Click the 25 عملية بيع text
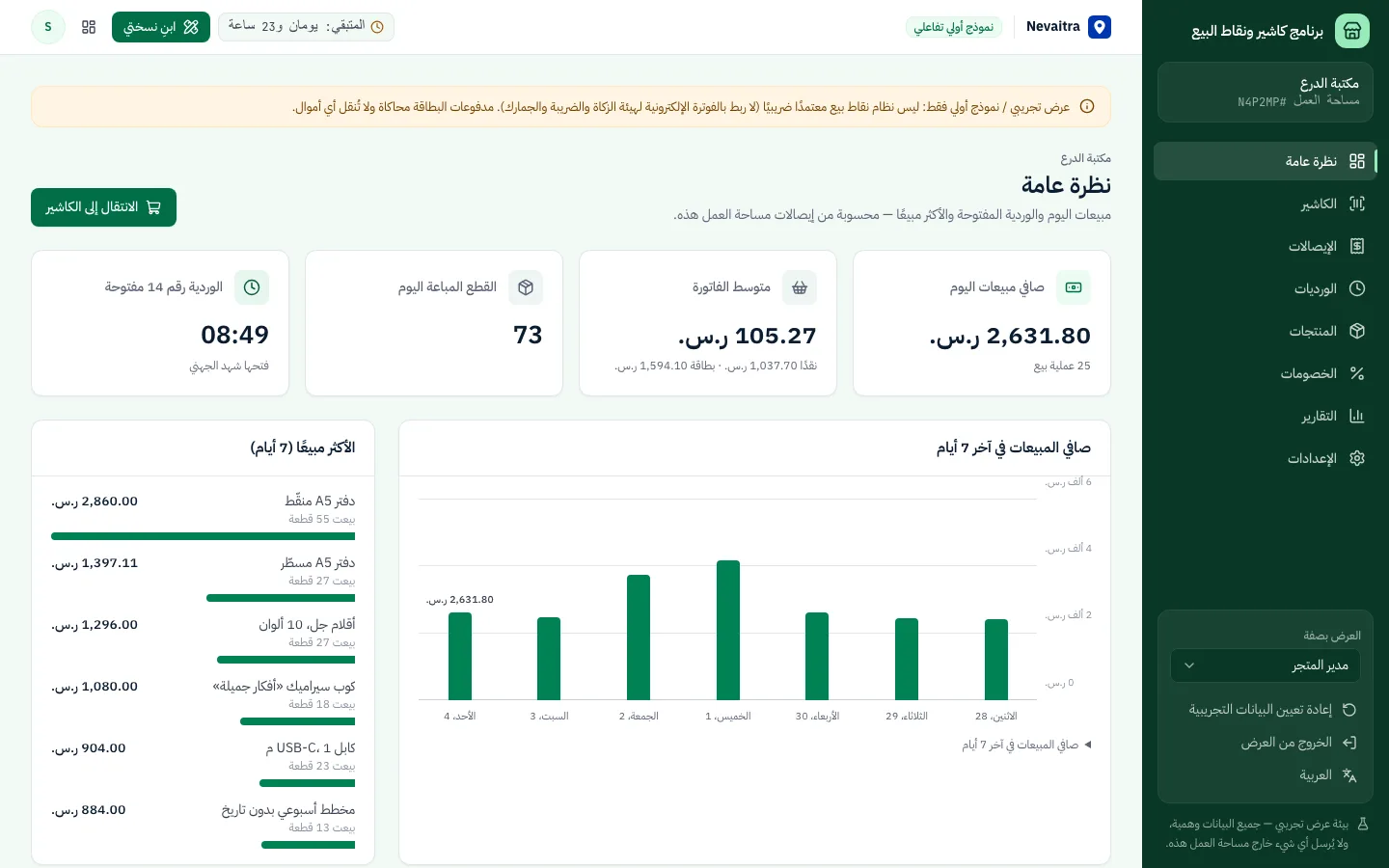 click(1062, 366)
